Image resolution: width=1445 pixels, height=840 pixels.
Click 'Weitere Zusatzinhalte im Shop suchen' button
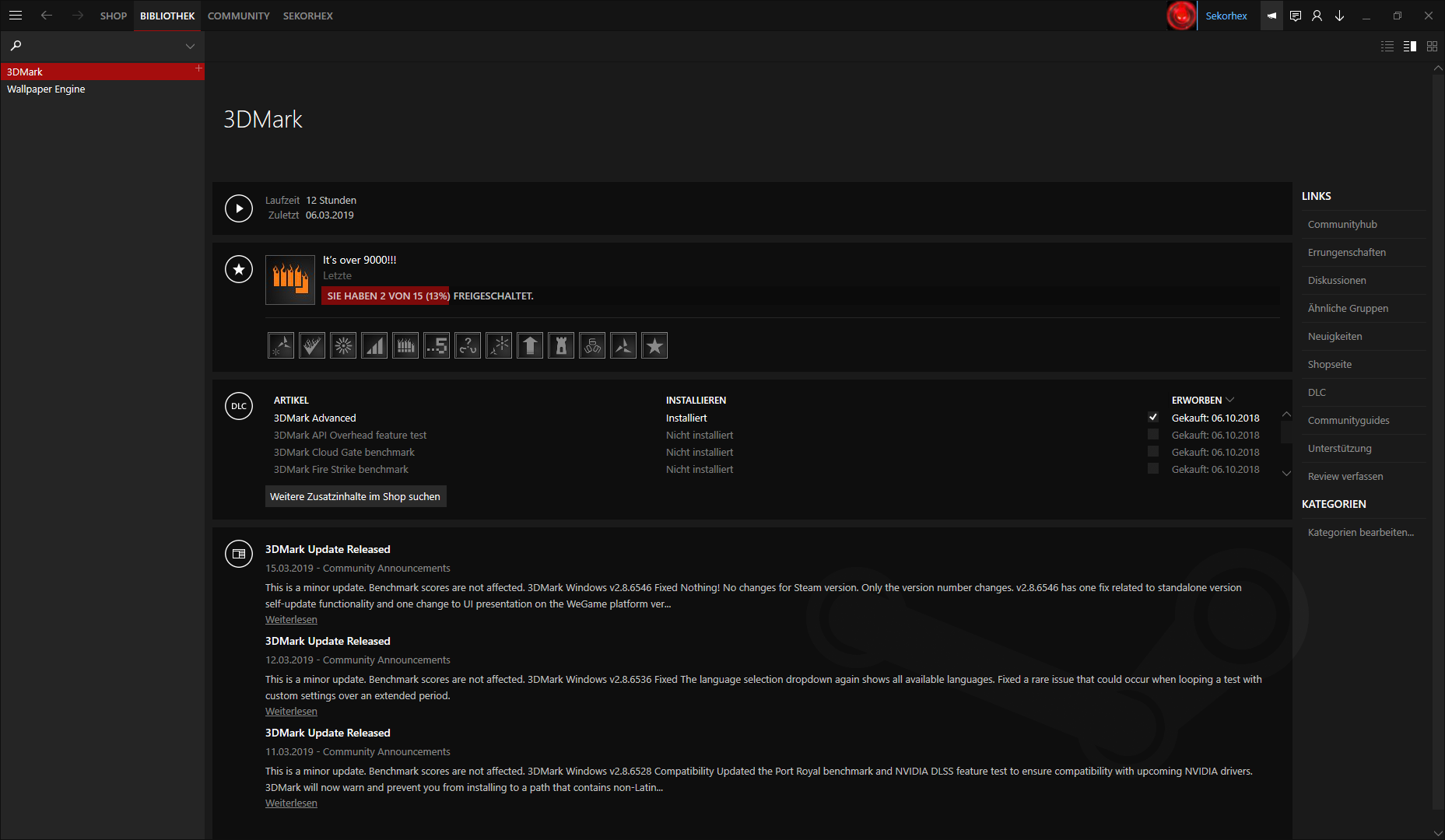[x=356, y=496]
